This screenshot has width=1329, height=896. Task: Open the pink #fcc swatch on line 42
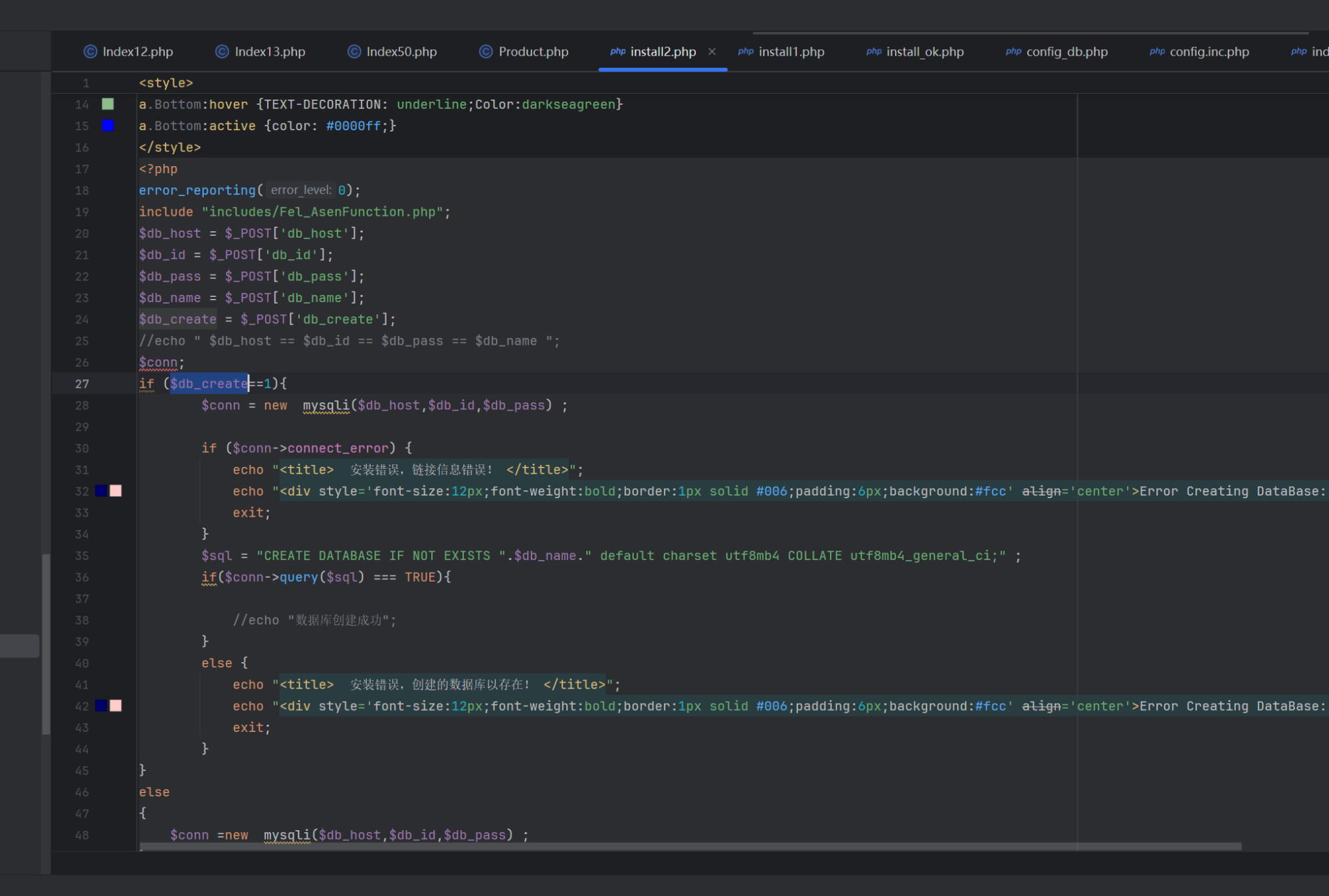coord(116,706)
